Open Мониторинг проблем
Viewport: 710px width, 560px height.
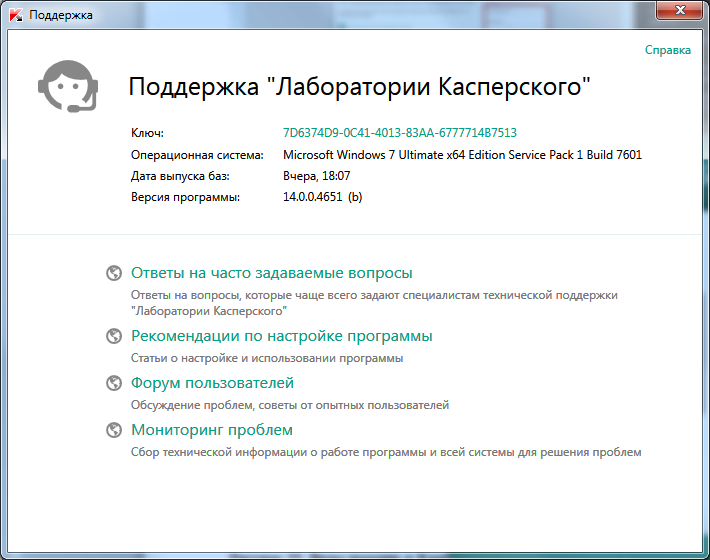[212, 430]
